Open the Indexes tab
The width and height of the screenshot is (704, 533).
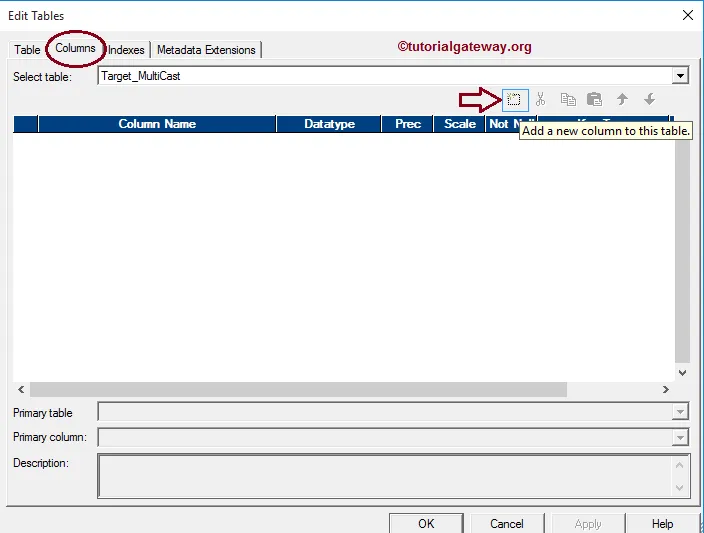[x=126, y=50]
